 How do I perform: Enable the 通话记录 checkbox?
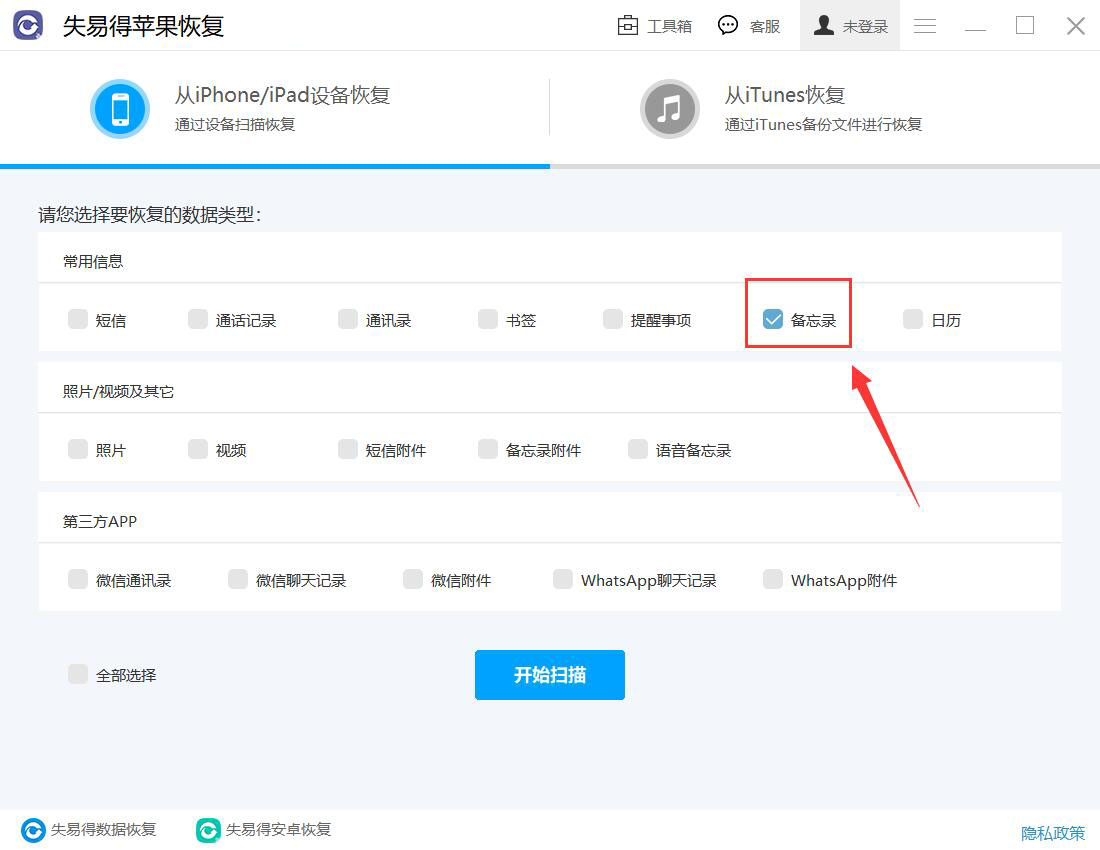[x=198, y=319]
